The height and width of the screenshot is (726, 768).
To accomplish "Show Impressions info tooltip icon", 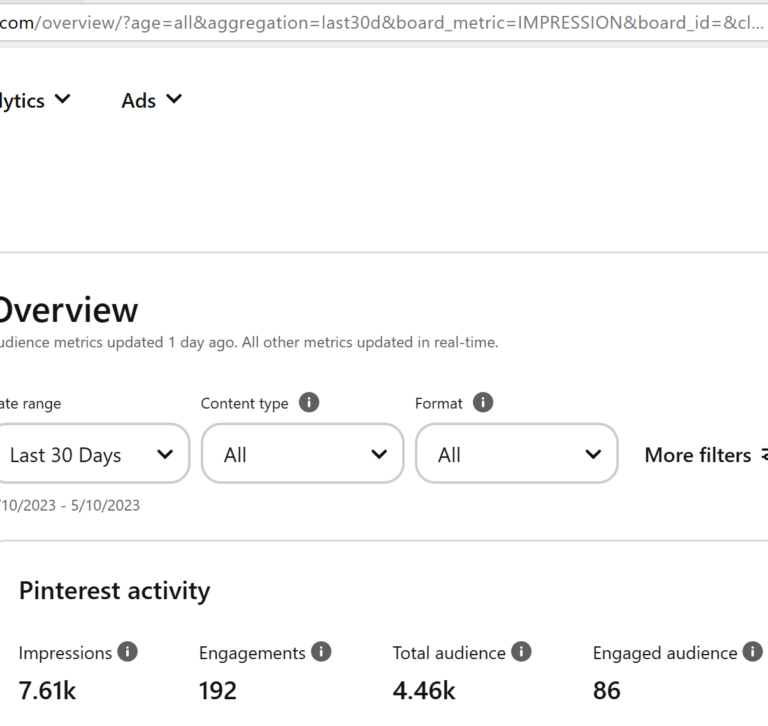I will (127, 652).
